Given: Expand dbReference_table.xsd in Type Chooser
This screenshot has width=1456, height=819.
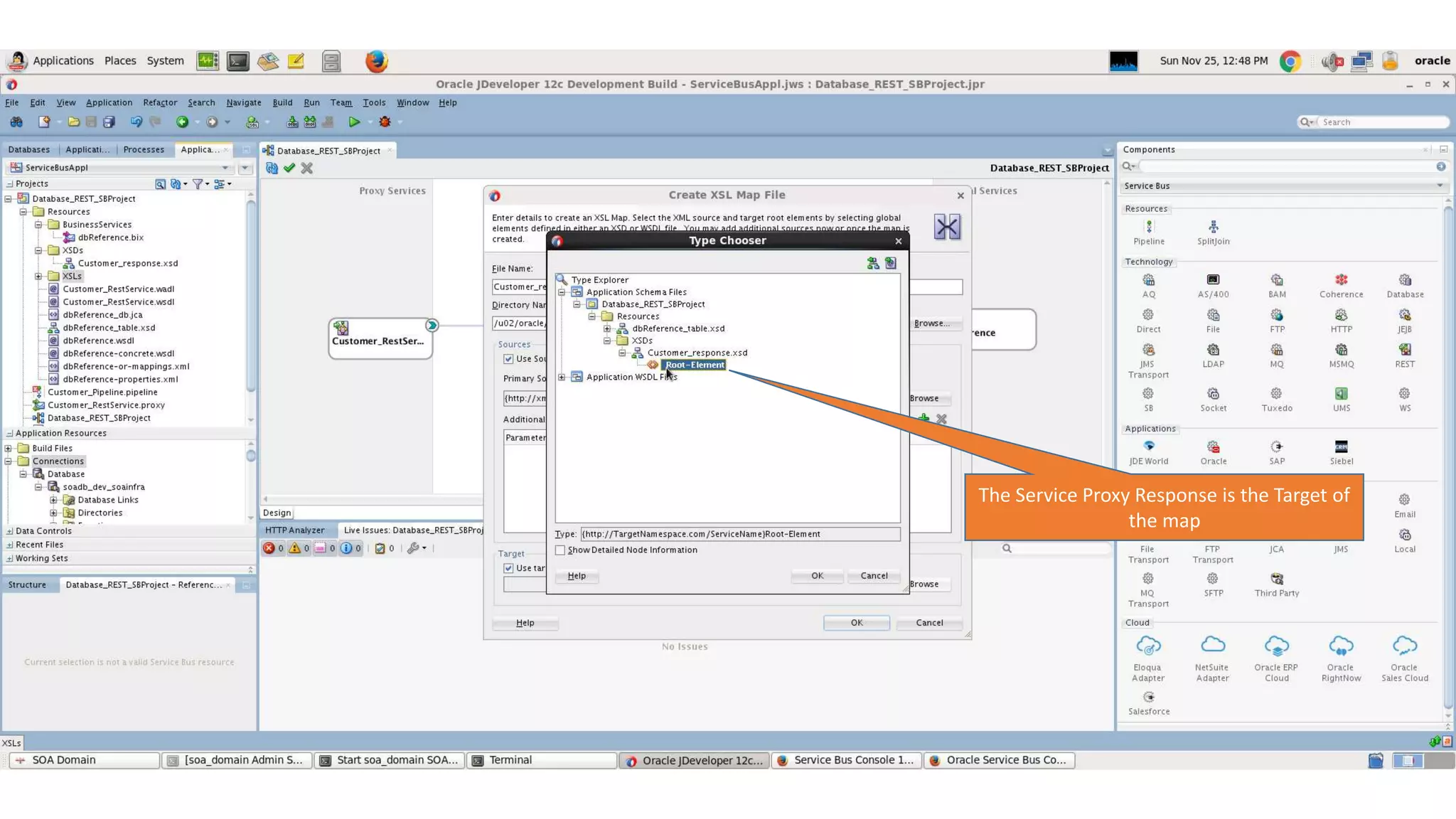Looking at the screenshot, I should (x=607, y=328).
